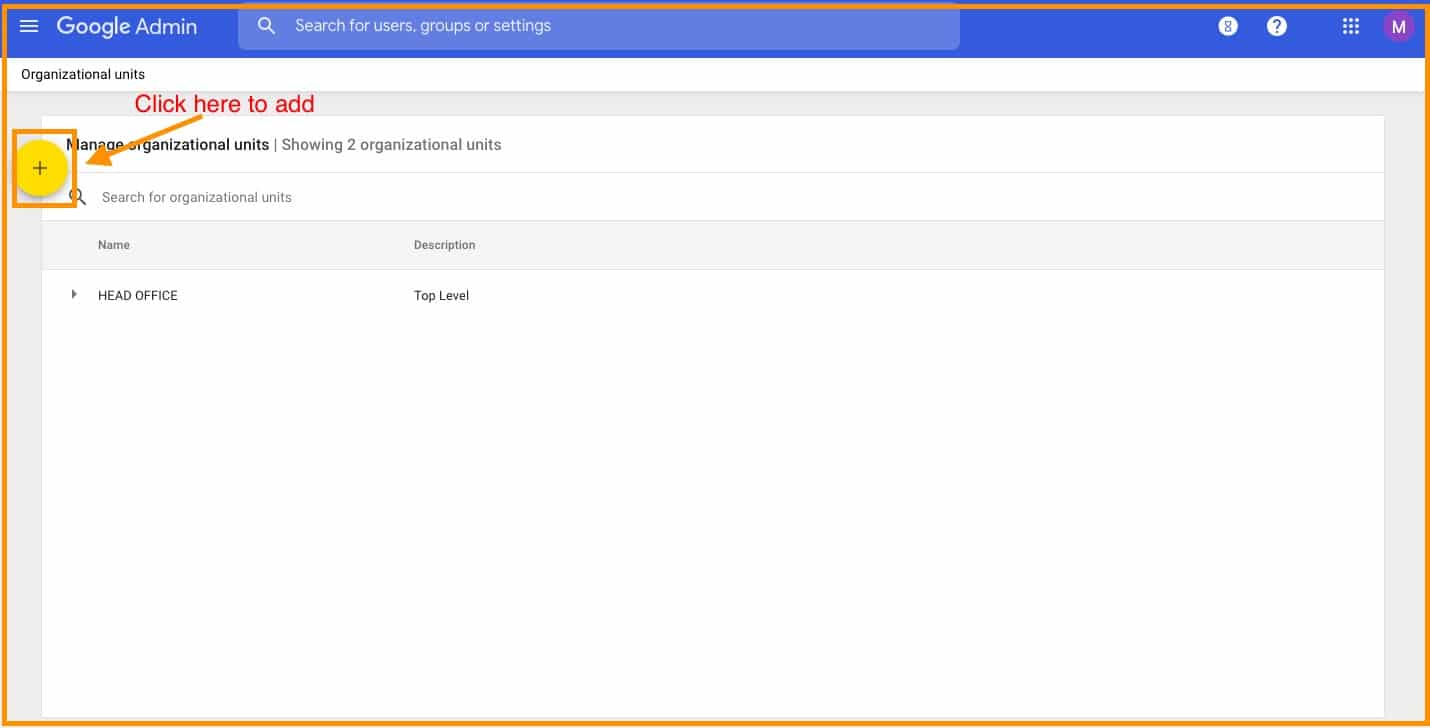Click the Name column header
Viewport: 1430px width, 728px height.
114,245
